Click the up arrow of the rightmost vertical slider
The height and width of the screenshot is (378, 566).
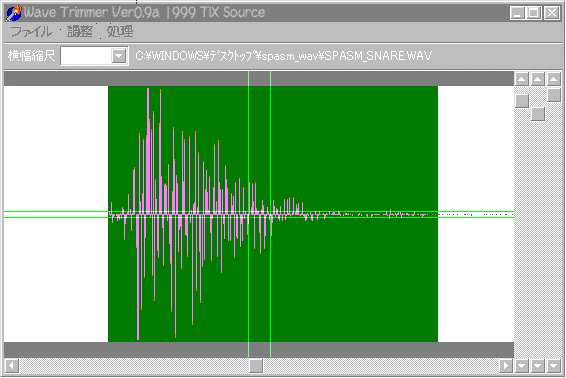point(553,79)
